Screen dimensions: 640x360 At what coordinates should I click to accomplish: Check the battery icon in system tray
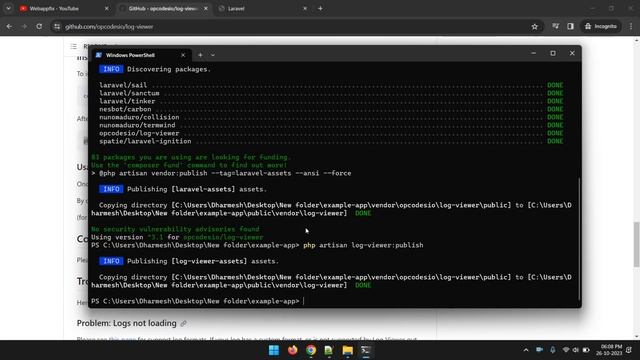point(586,350)
